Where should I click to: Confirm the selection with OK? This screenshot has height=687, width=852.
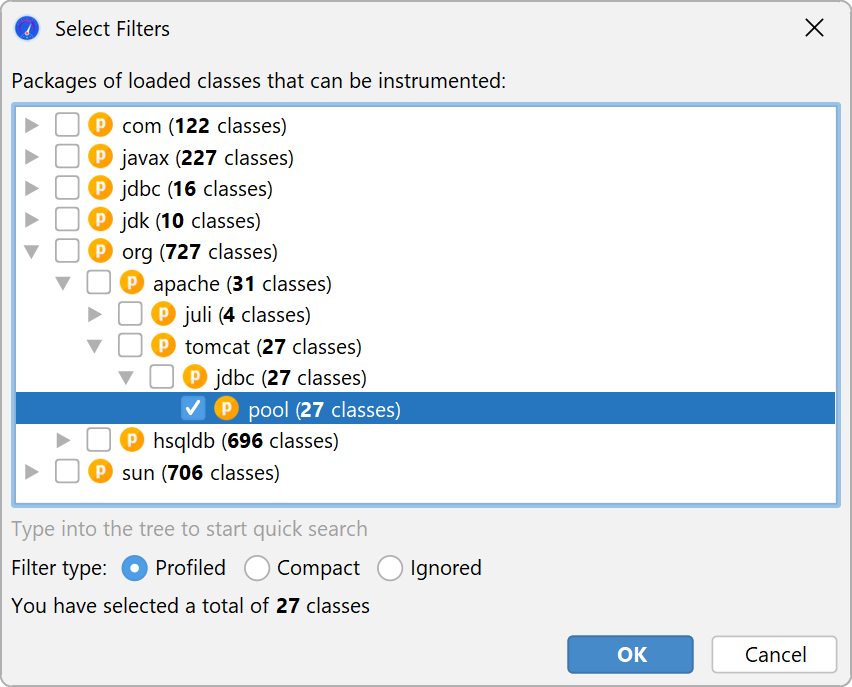(x=630, y=655)
